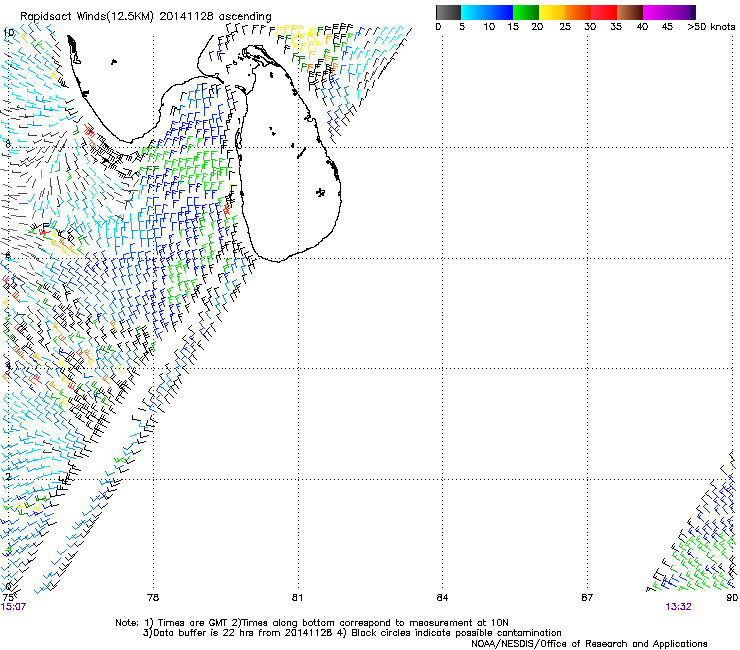Click the NOAA/NESDIS credit text
This screenshot has height=650, width=740.
pyautogui.click(x=589, y=644)
